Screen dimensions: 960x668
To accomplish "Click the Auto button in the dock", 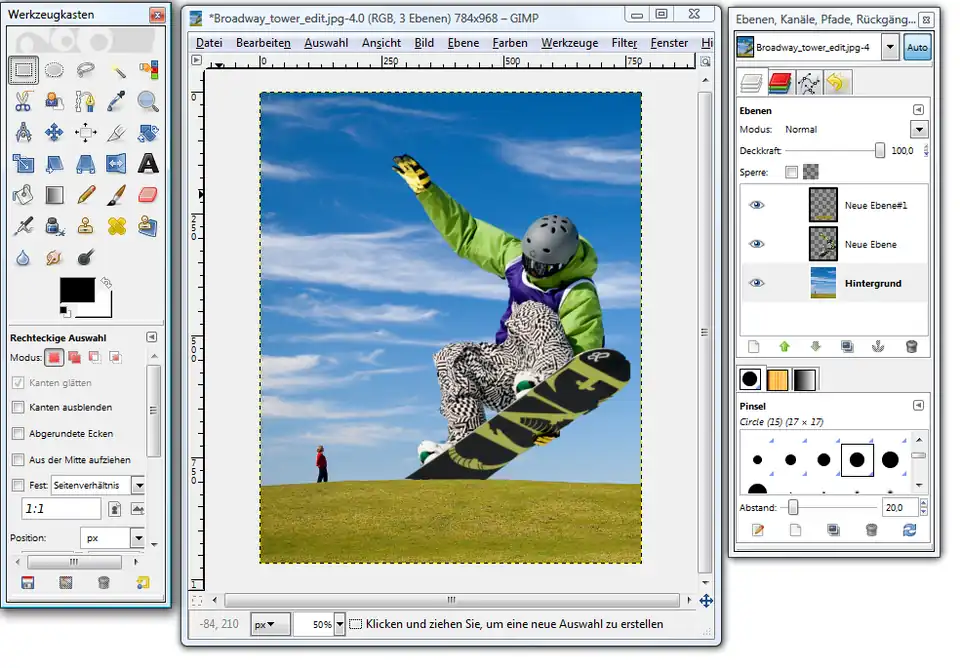I will coord(917,48).
